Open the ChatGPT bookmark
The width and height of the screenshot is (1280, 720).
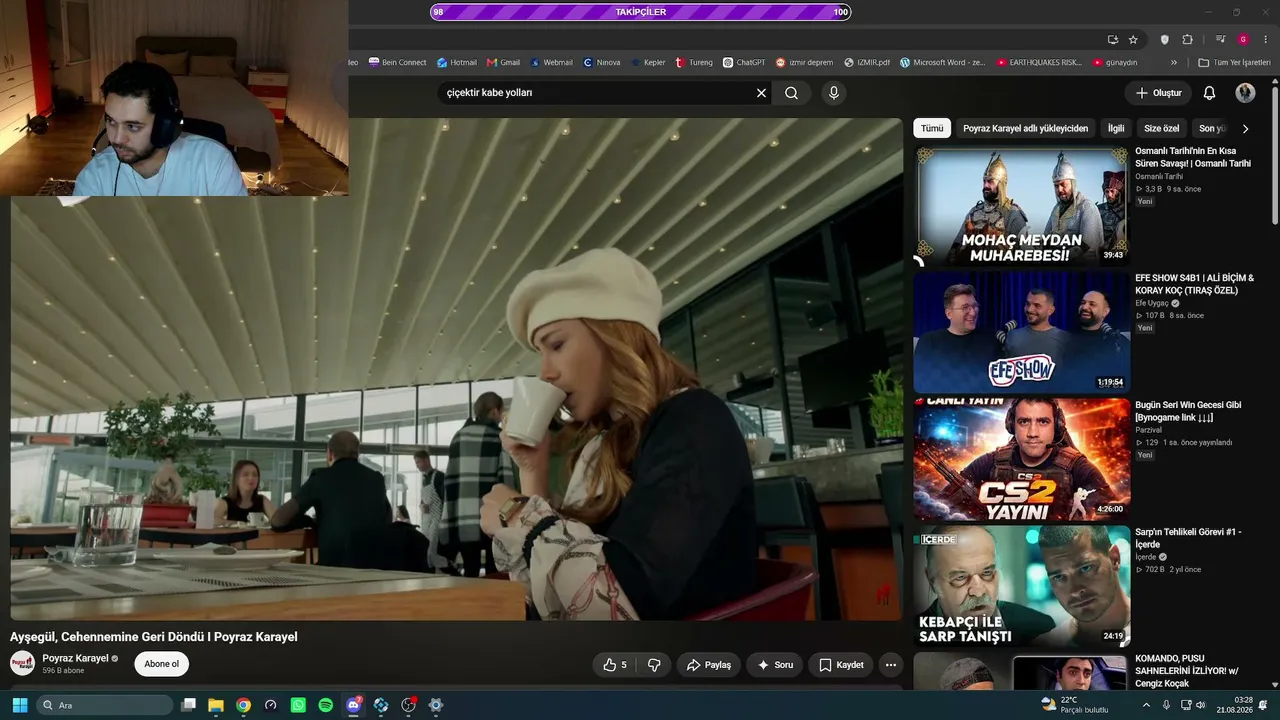tap(744, 62)
